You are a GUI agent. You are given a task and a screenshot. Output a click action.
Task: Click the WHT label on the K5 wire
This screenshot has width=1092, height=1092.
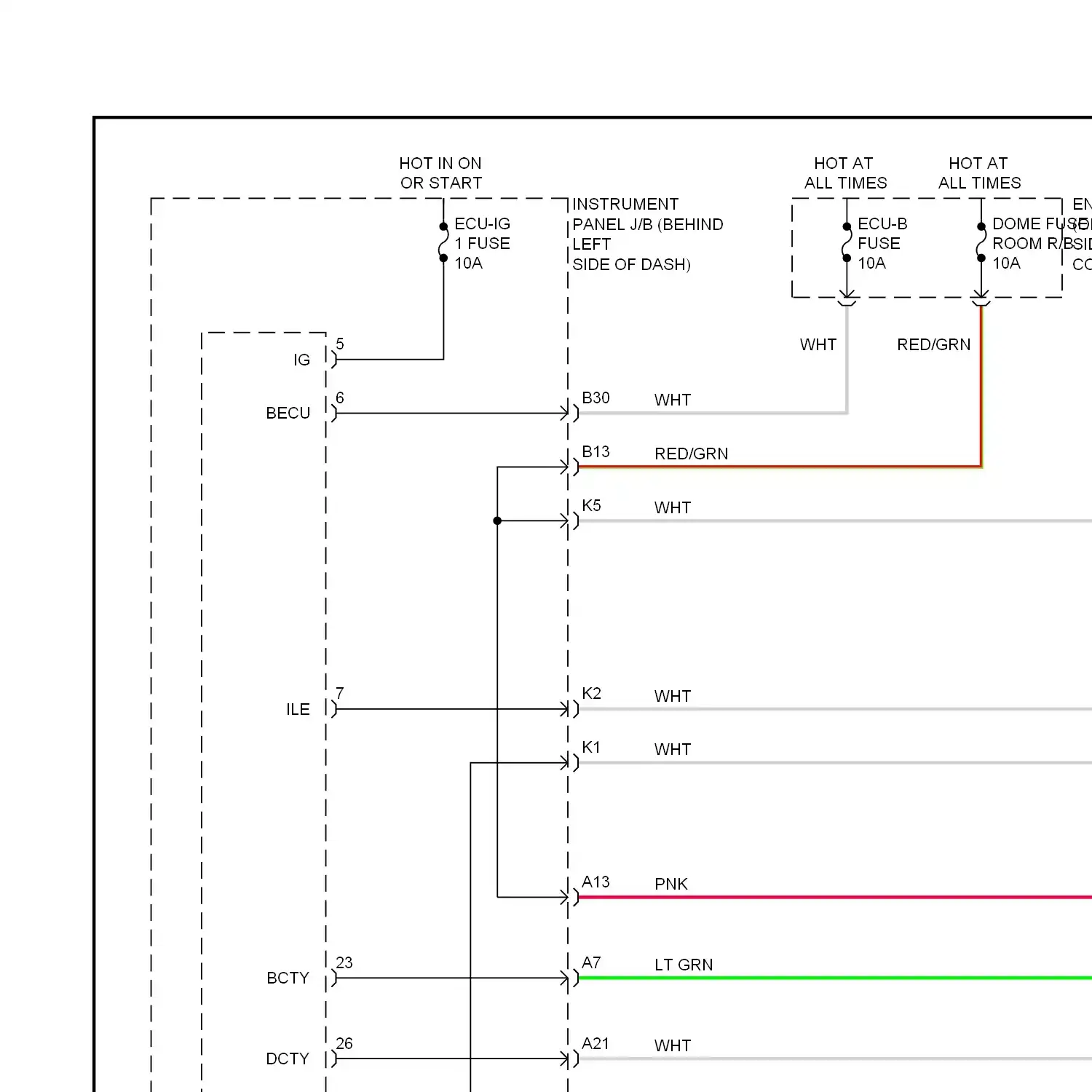pos(672,507)
